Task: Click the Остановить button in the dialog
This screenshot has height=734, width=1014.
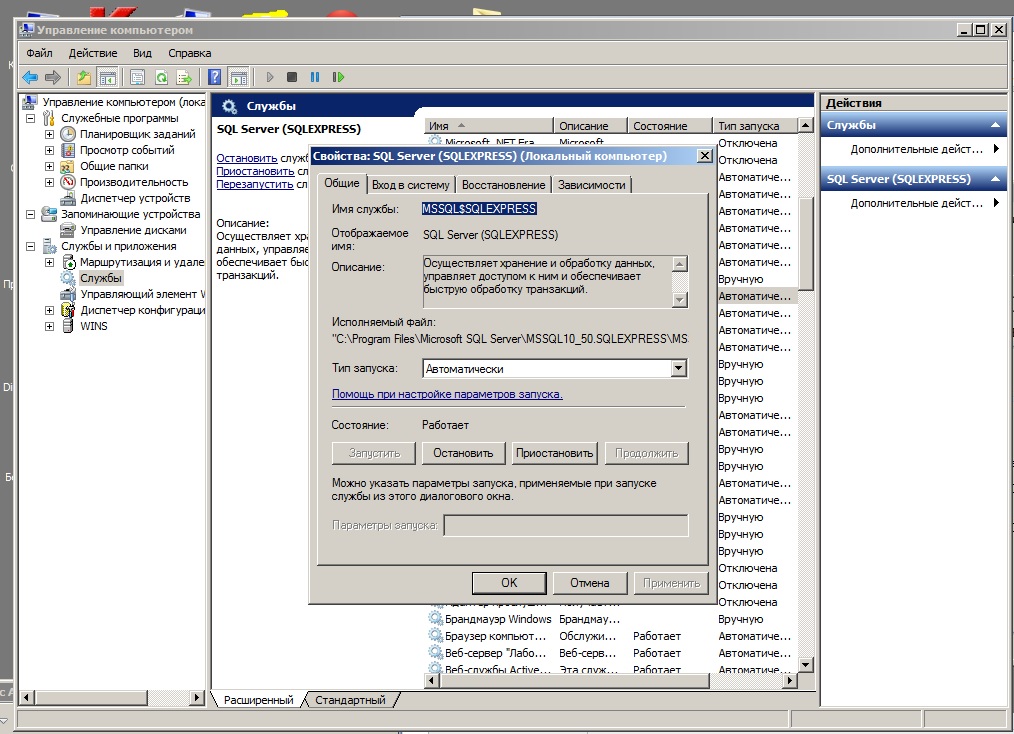Action: 463,453
